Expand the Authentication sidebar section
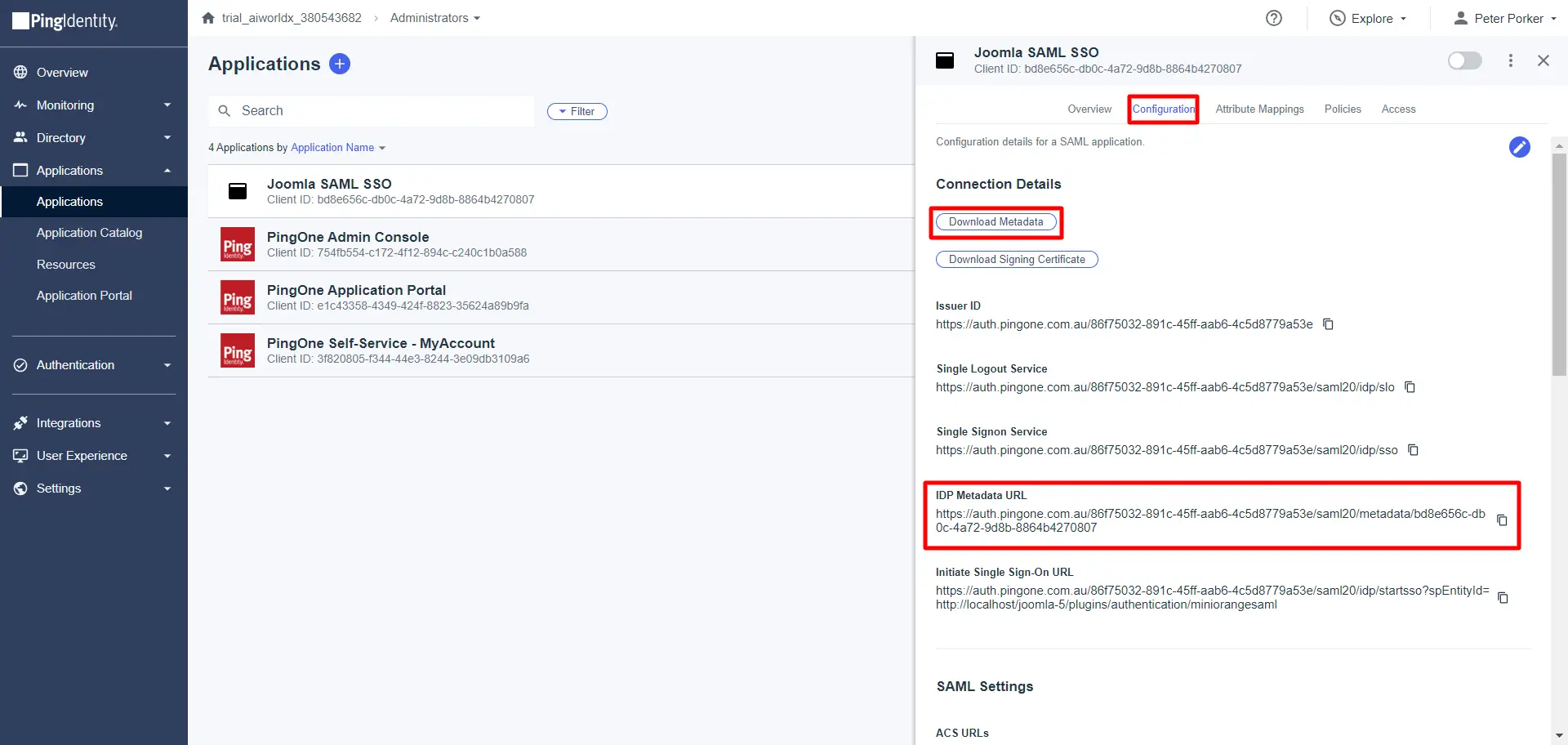This screenshot has width=1568, height=745. coord(167,365)
